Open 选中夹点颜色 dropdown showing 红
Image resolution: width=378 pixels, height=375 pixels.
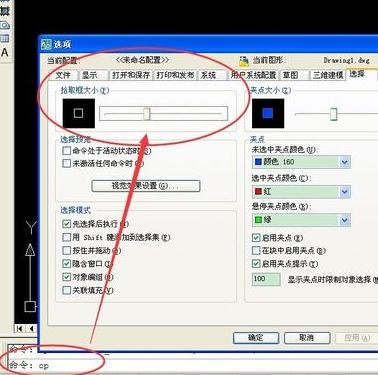301,192
